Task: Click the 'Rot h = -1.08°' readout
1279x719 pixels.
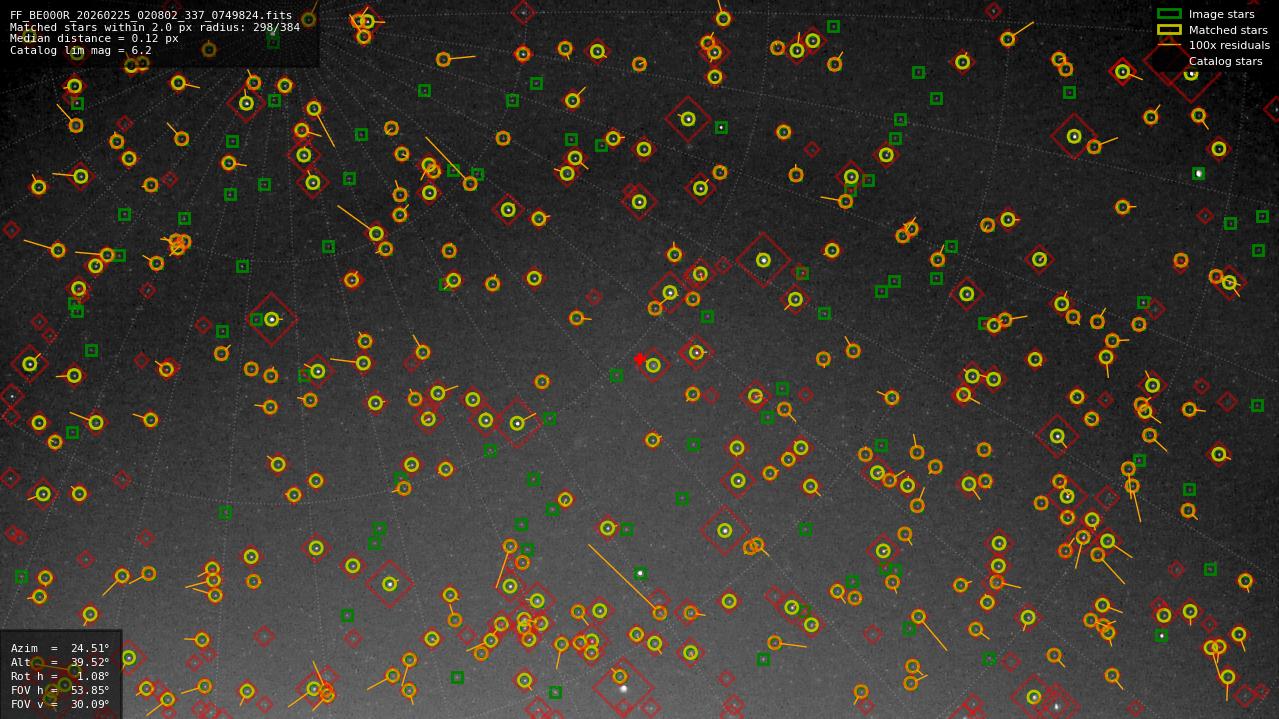Action: click(x=60, y=676)
